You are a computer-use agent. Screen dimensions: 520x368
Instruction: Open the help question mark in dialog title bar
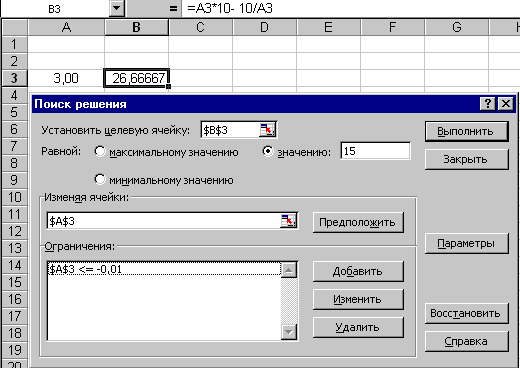488,104
